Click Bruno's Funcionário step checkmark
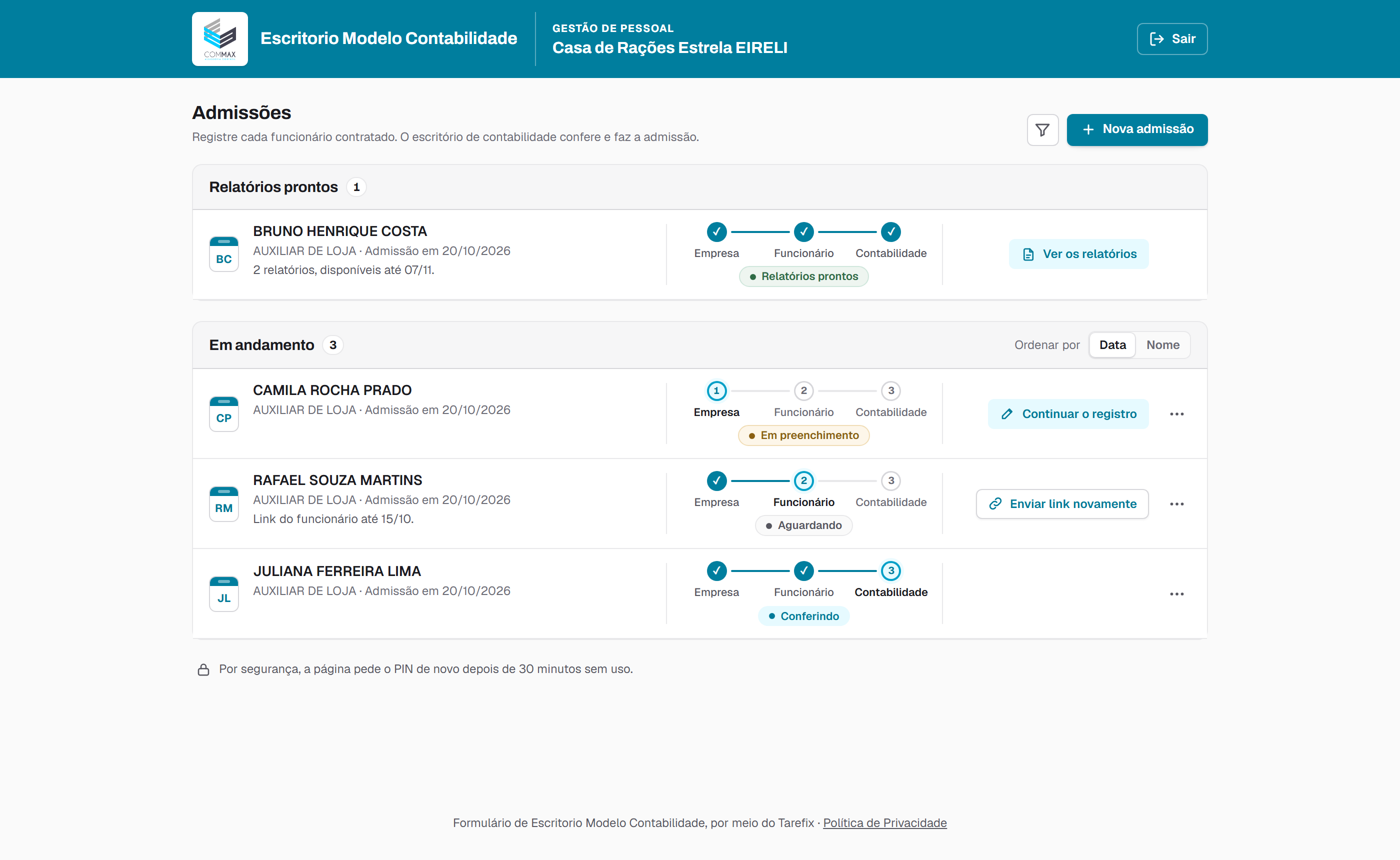1400x860 pixels. tap(803, 231)
